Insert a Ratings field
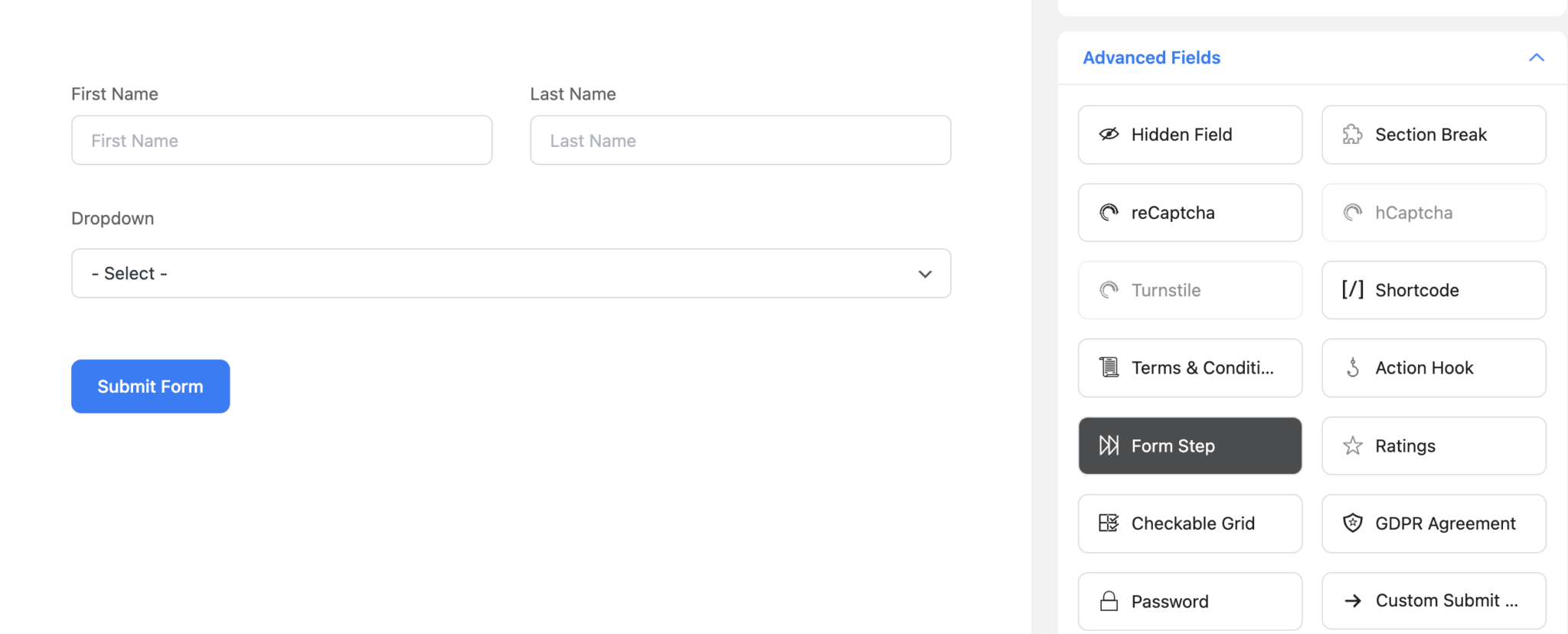 tap(1432, 446)
